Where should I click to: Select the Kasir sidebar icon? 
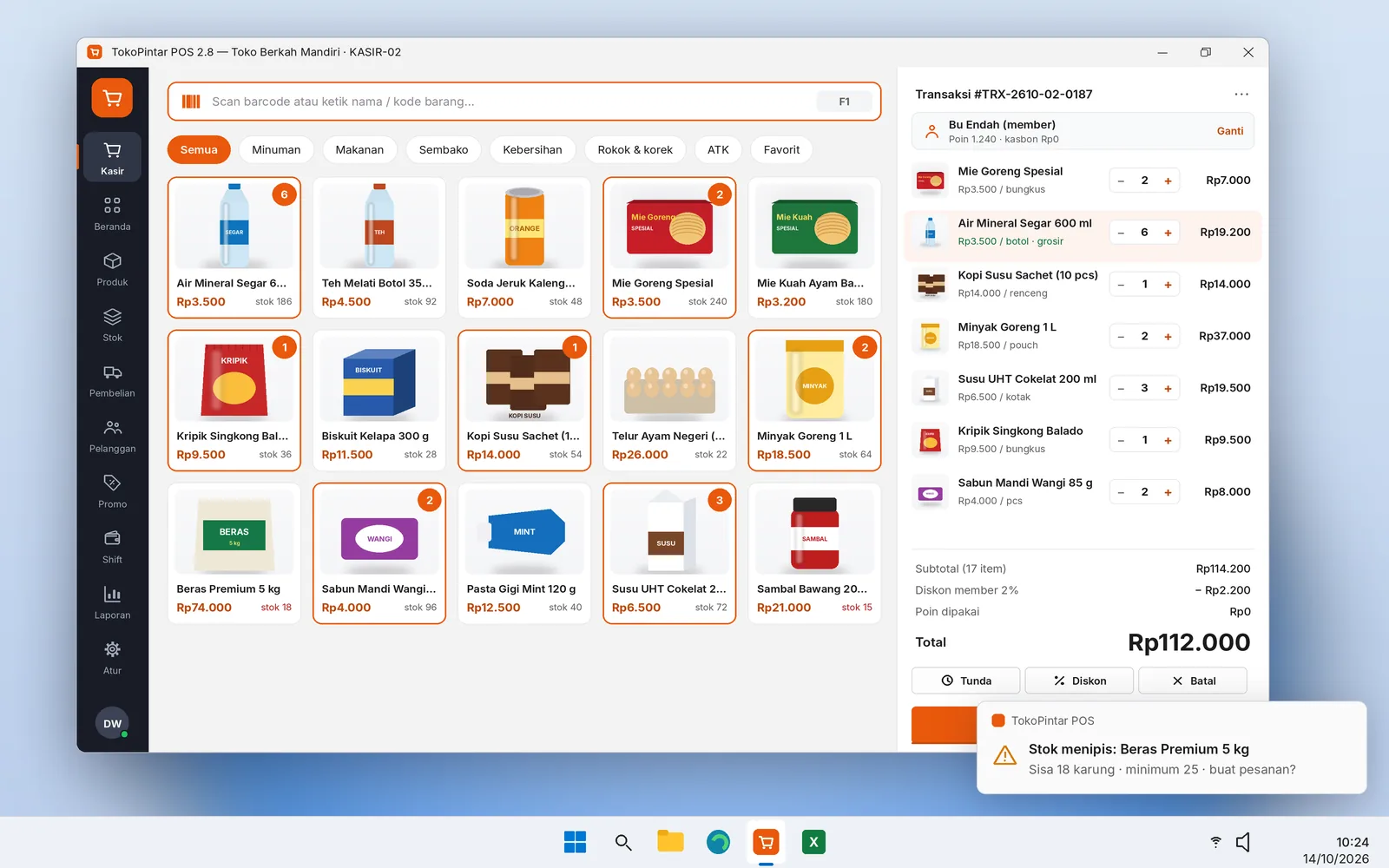click(112, 157)
